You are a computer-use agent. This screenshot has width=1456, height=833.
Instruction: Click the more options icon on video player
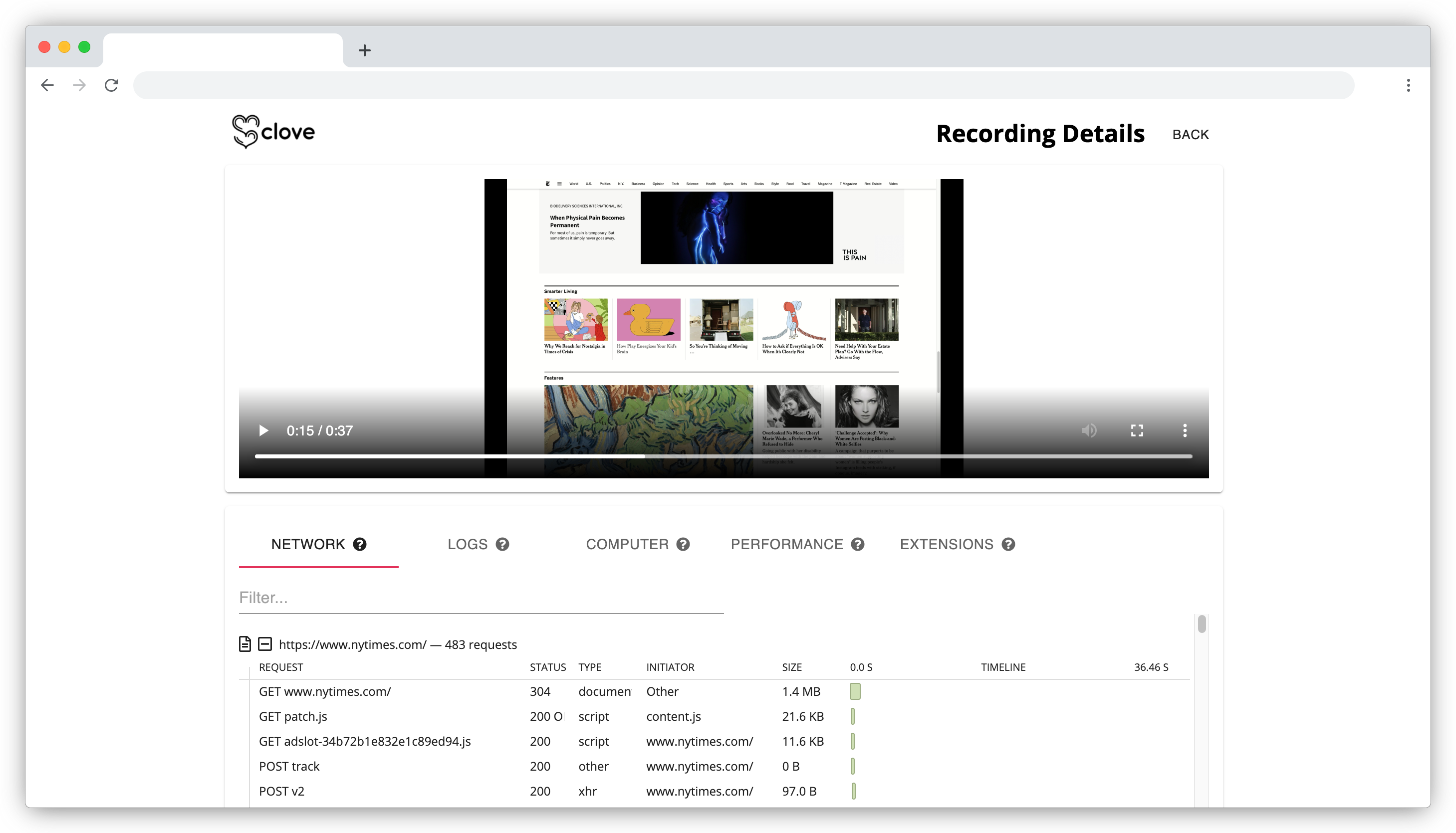point(1184,430)
